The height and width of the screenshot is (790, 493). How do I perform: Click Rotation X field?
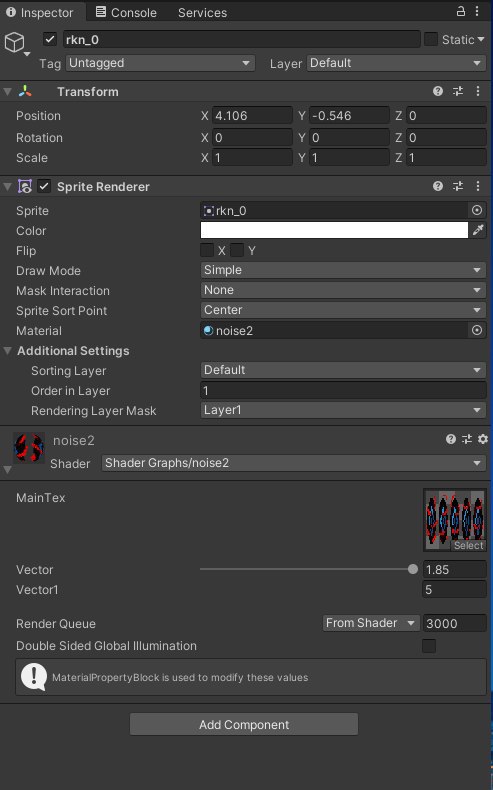coord(252,137)
